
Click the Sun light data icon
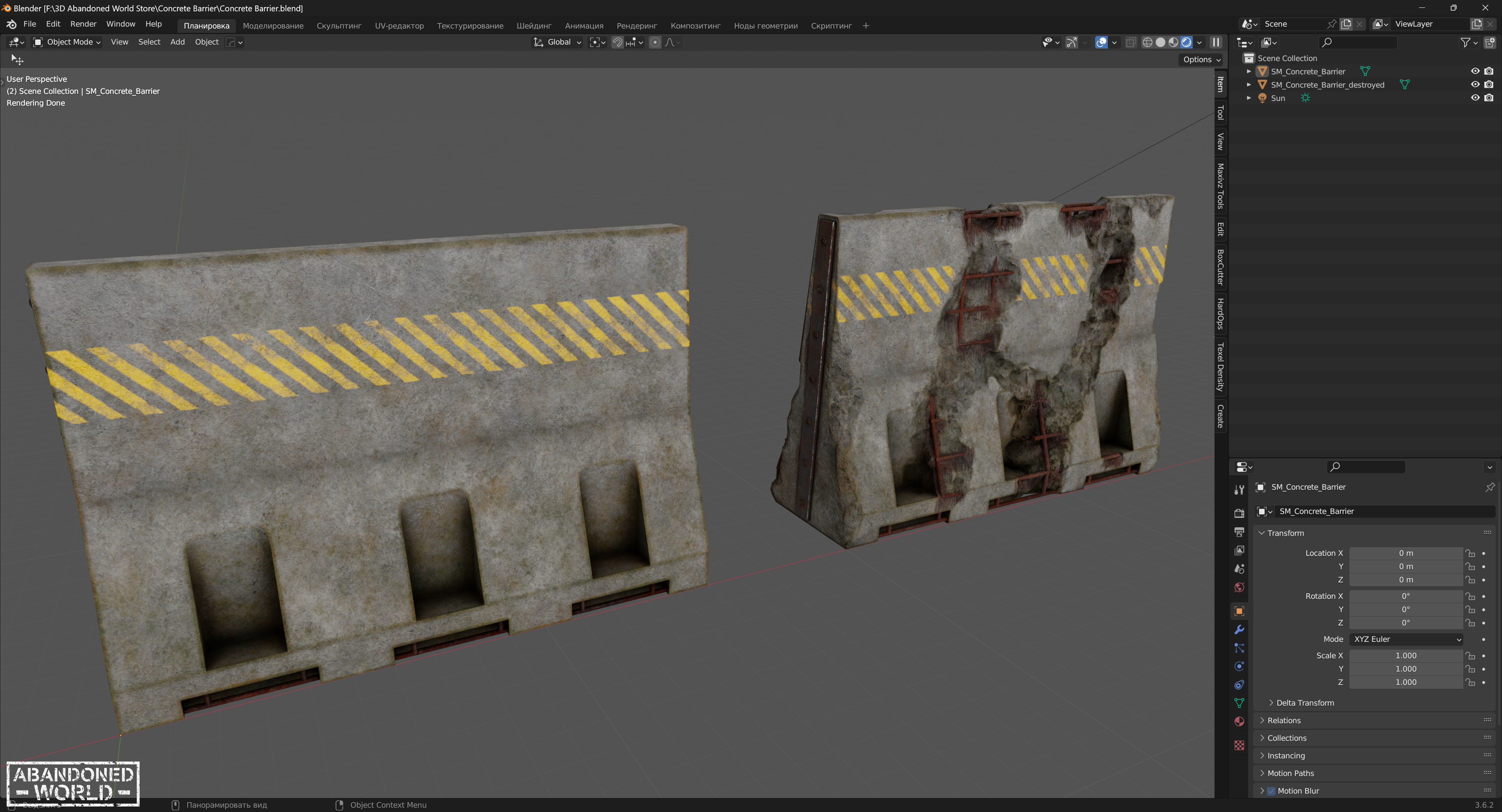coord(1305,98)
